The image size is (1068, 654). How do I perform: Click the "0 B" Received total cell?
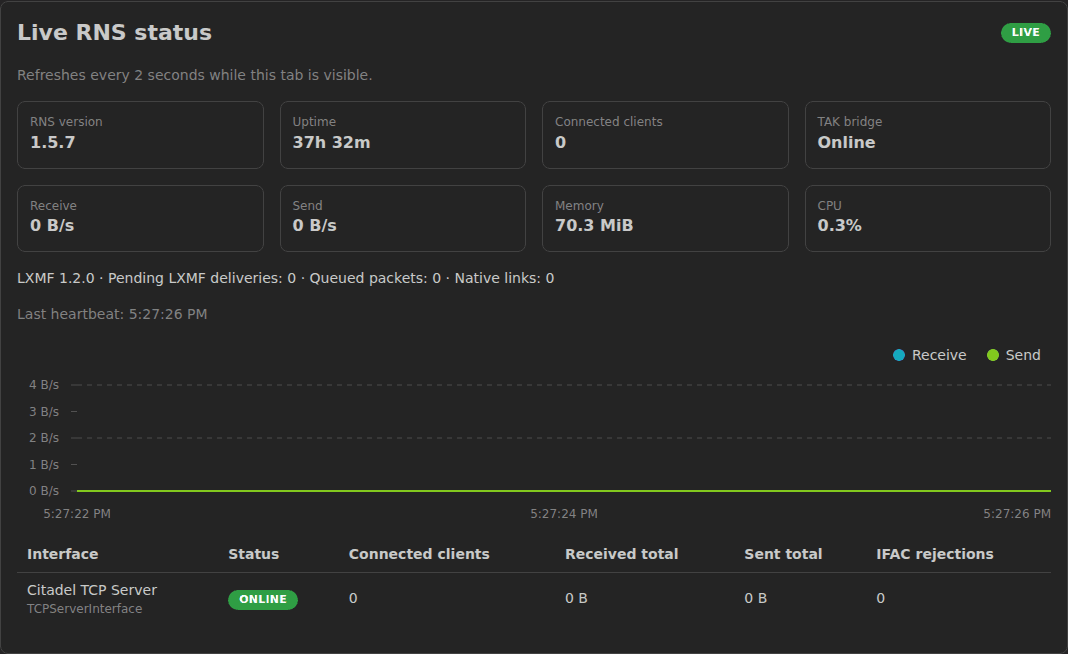[x=576, y=598]
